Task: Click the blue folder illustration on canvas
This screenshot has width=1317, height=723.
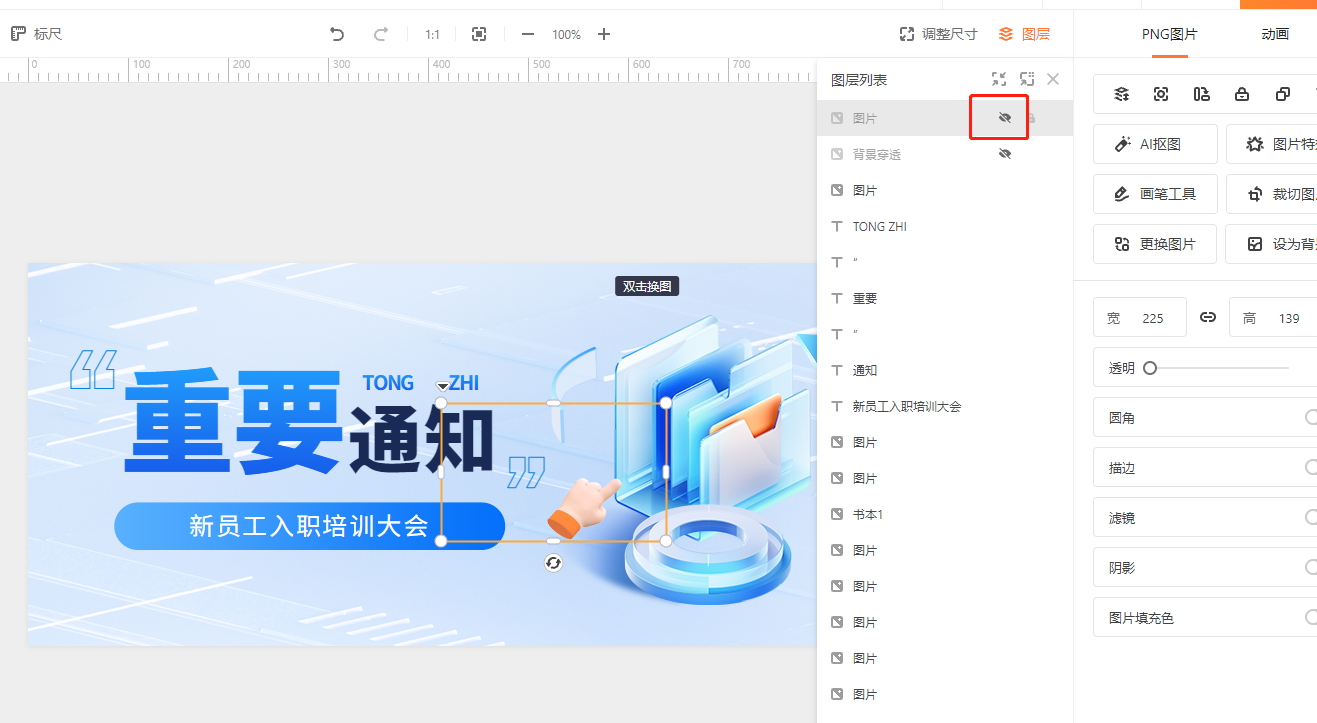Action: coord(712,415)
